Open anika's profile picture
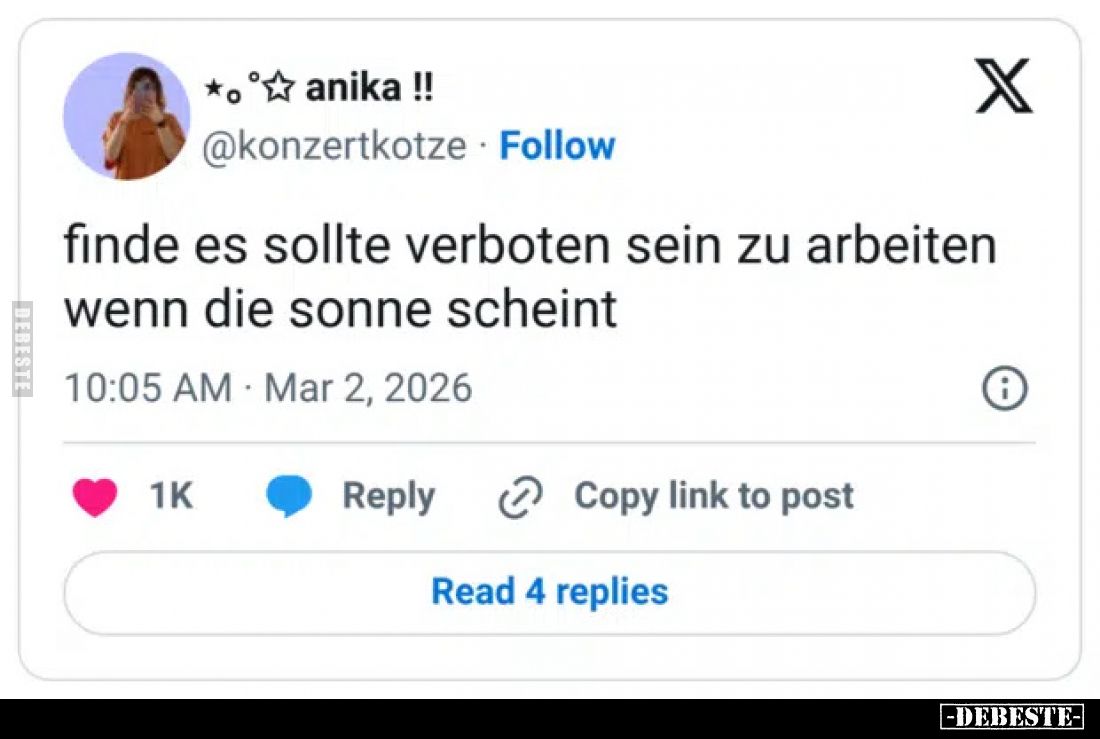 point(126,117)
